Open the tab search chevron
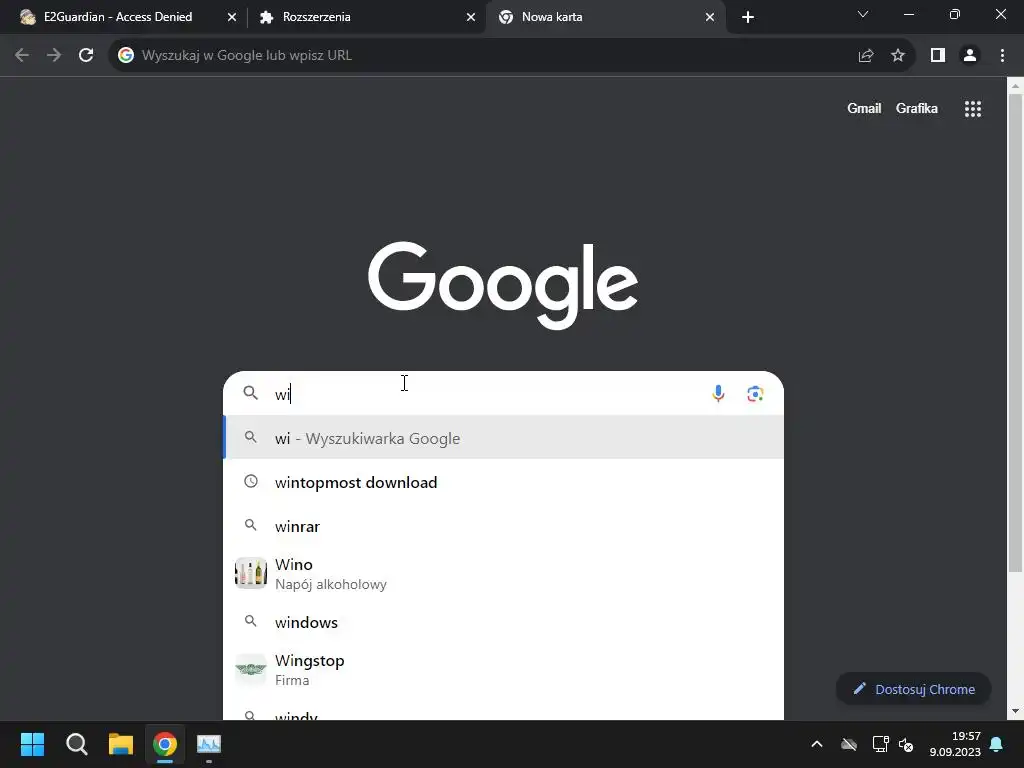Image resolution: width=1024 pixels, height=768 pixels. click(x=863, y=14)
